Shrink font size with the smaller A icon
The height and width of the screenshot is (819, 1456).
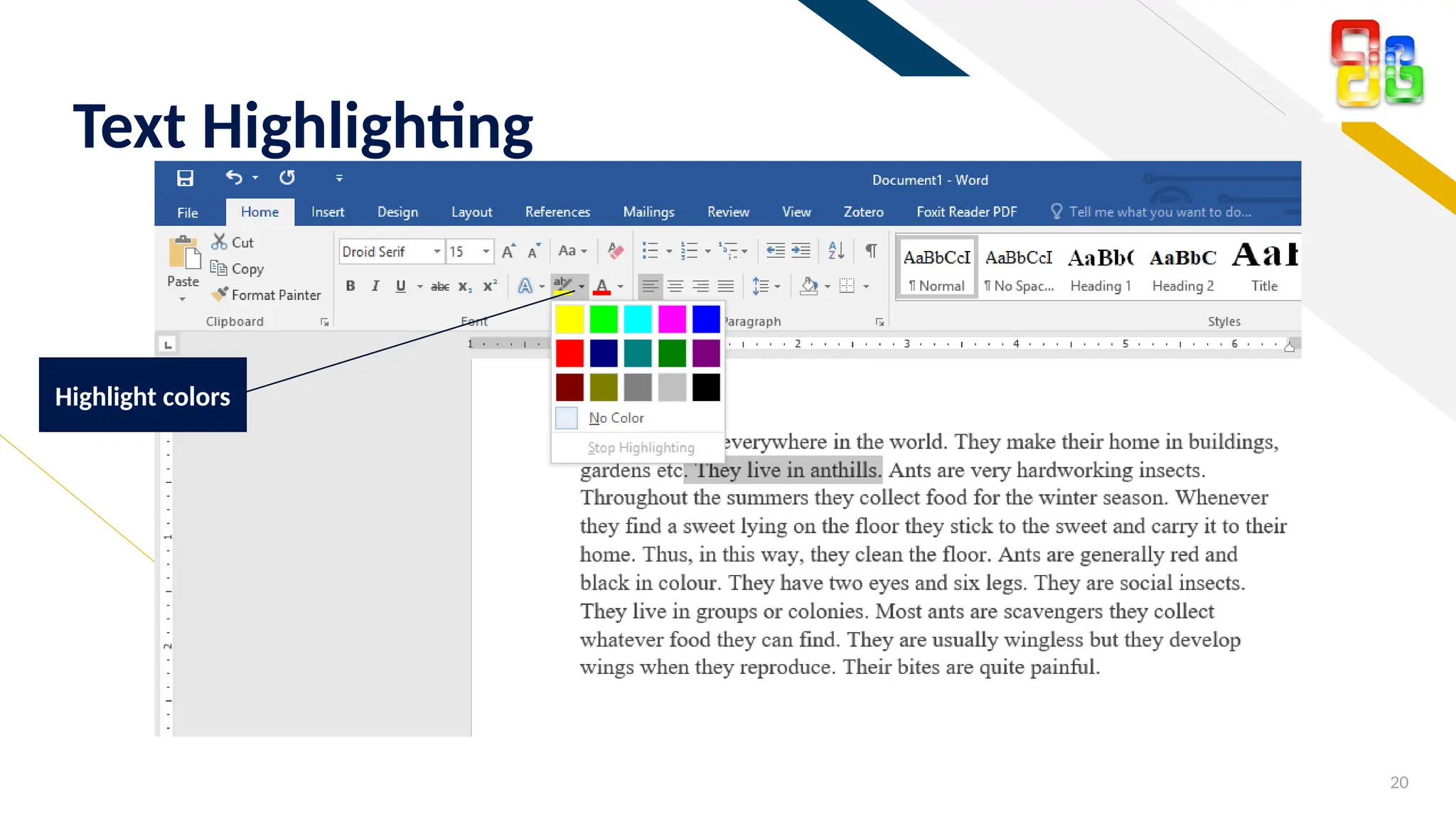click(x=534, y=251)
